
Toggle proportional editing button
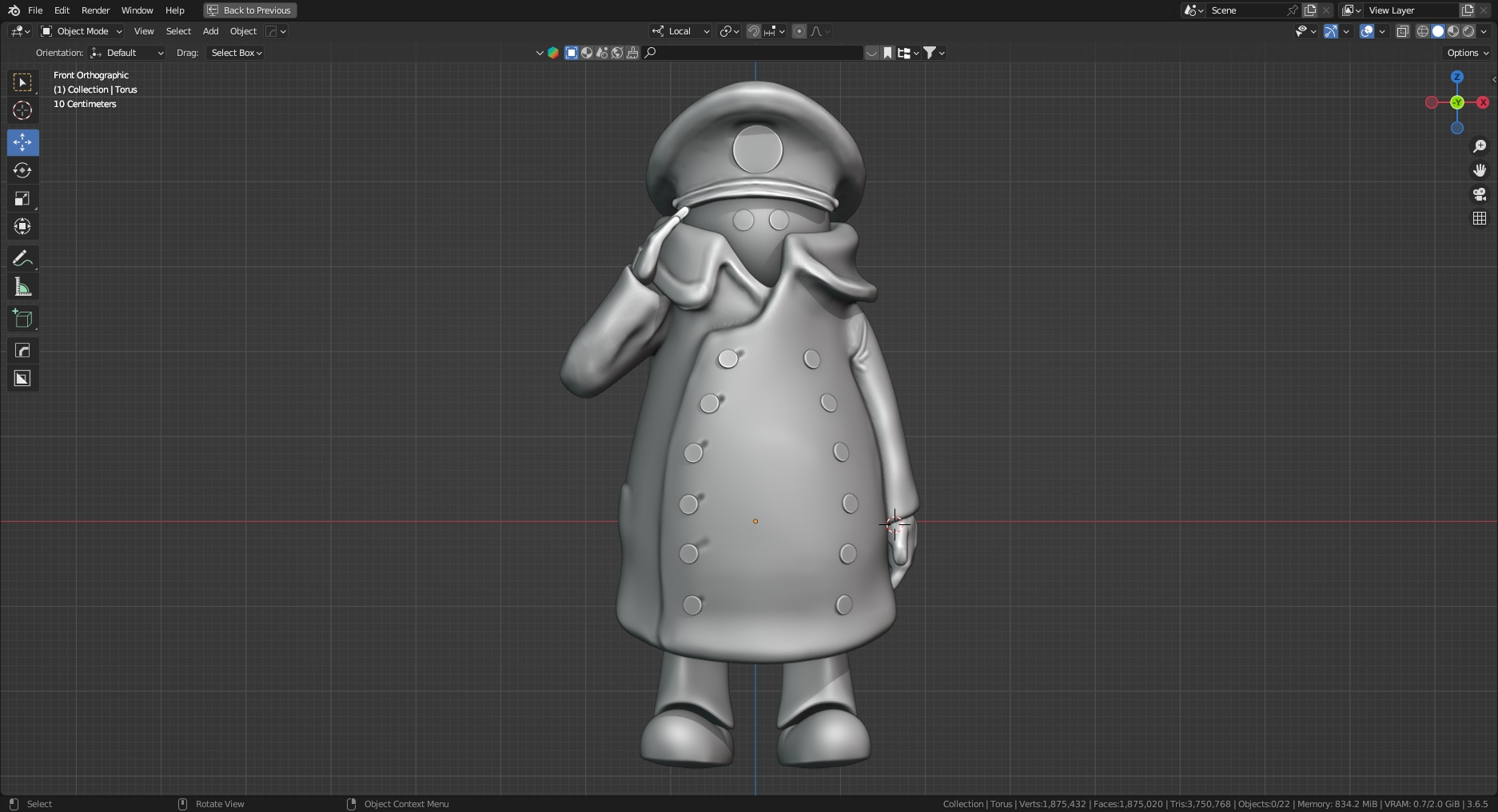point(799,31)
